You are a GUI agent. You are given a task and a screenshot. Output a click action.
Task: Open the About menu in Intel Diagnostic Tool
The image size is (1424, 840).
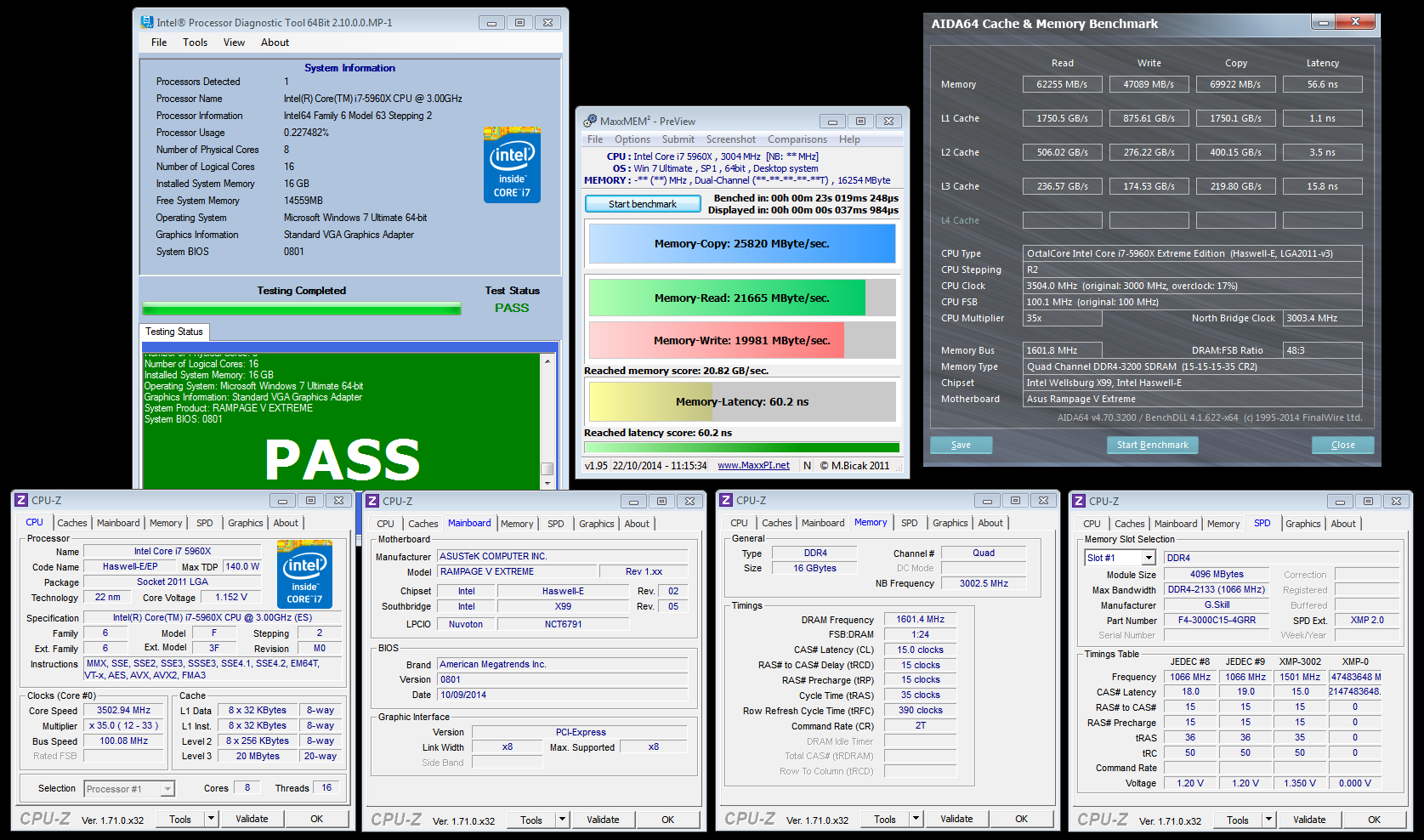(275, 43)
